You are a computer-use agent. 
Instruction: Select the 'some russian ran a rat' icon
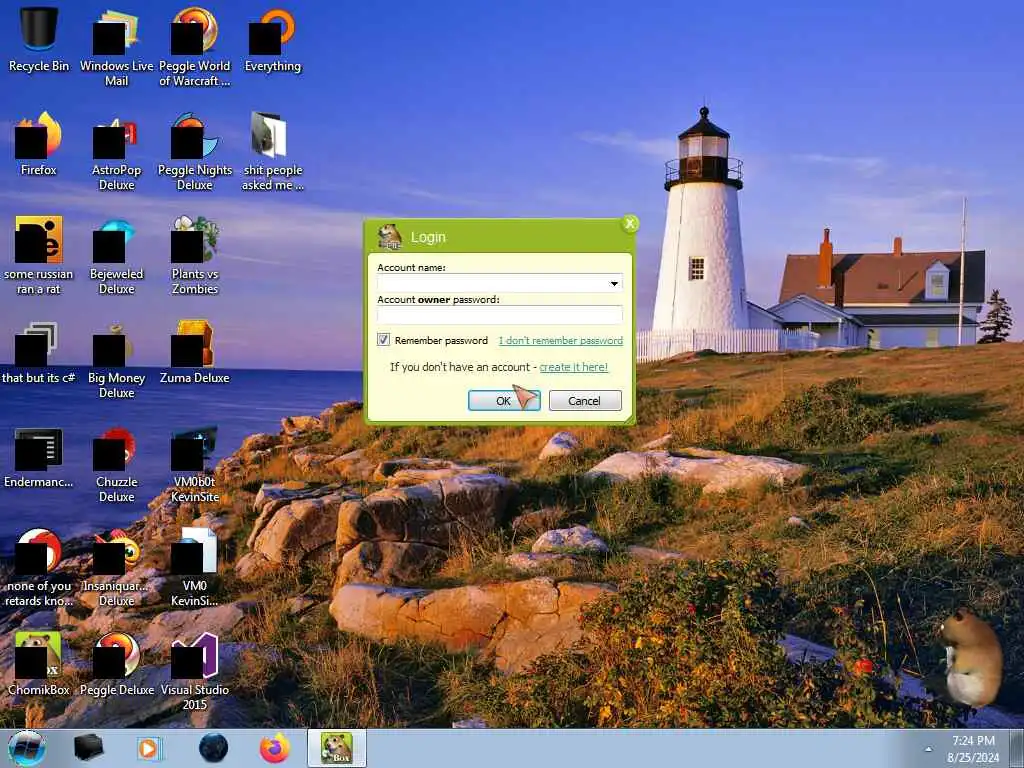[x=39, y=256]
